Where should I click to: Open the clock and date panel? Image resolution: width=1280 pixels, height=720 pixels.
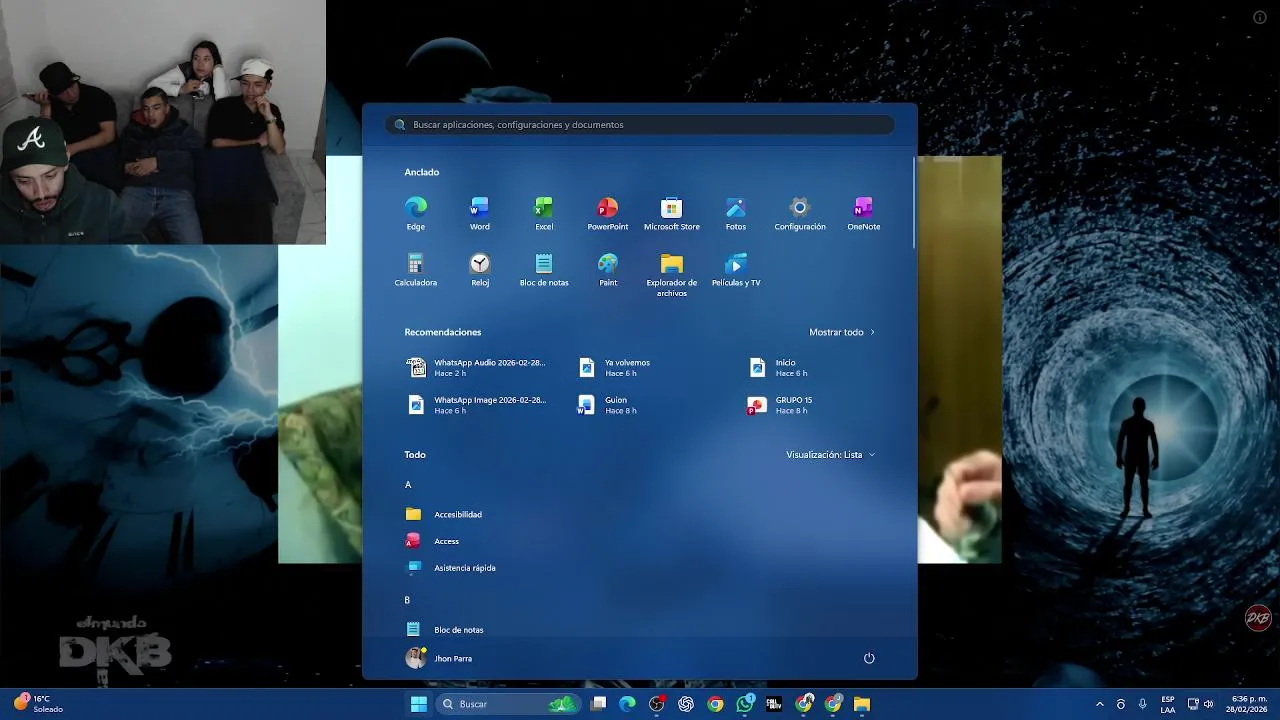point(1249,704)
